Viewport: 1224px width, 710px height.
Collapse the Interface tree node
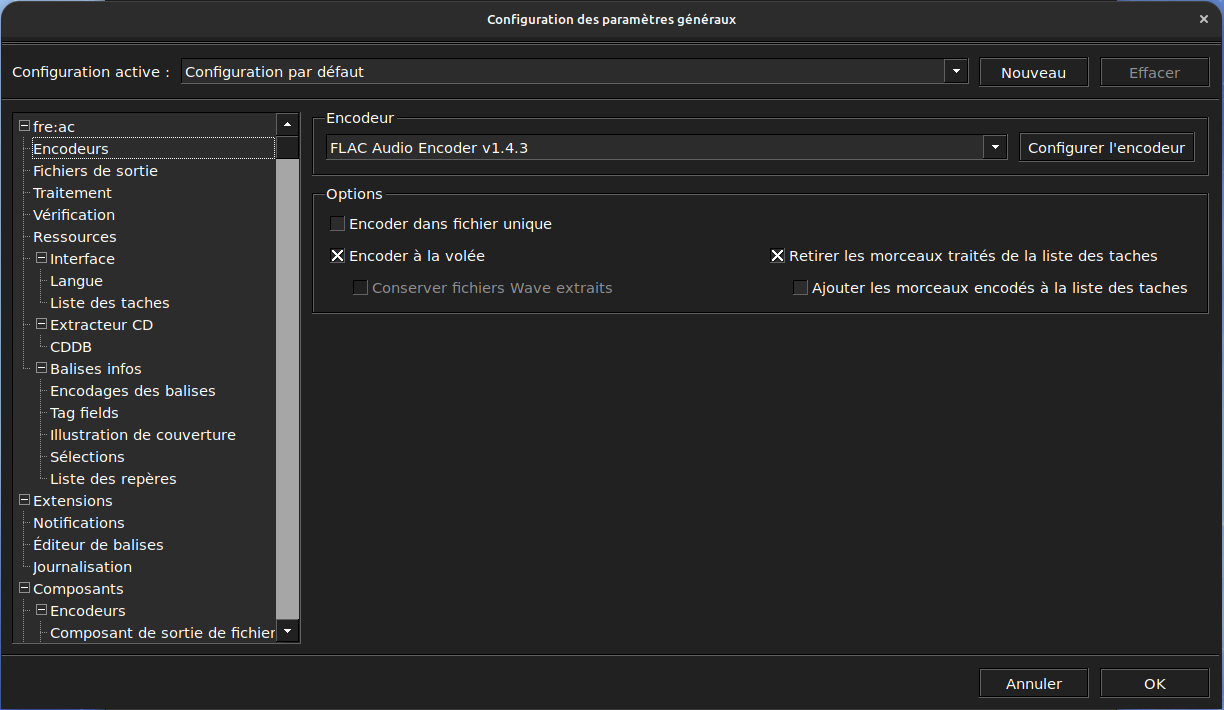(41, 258)
